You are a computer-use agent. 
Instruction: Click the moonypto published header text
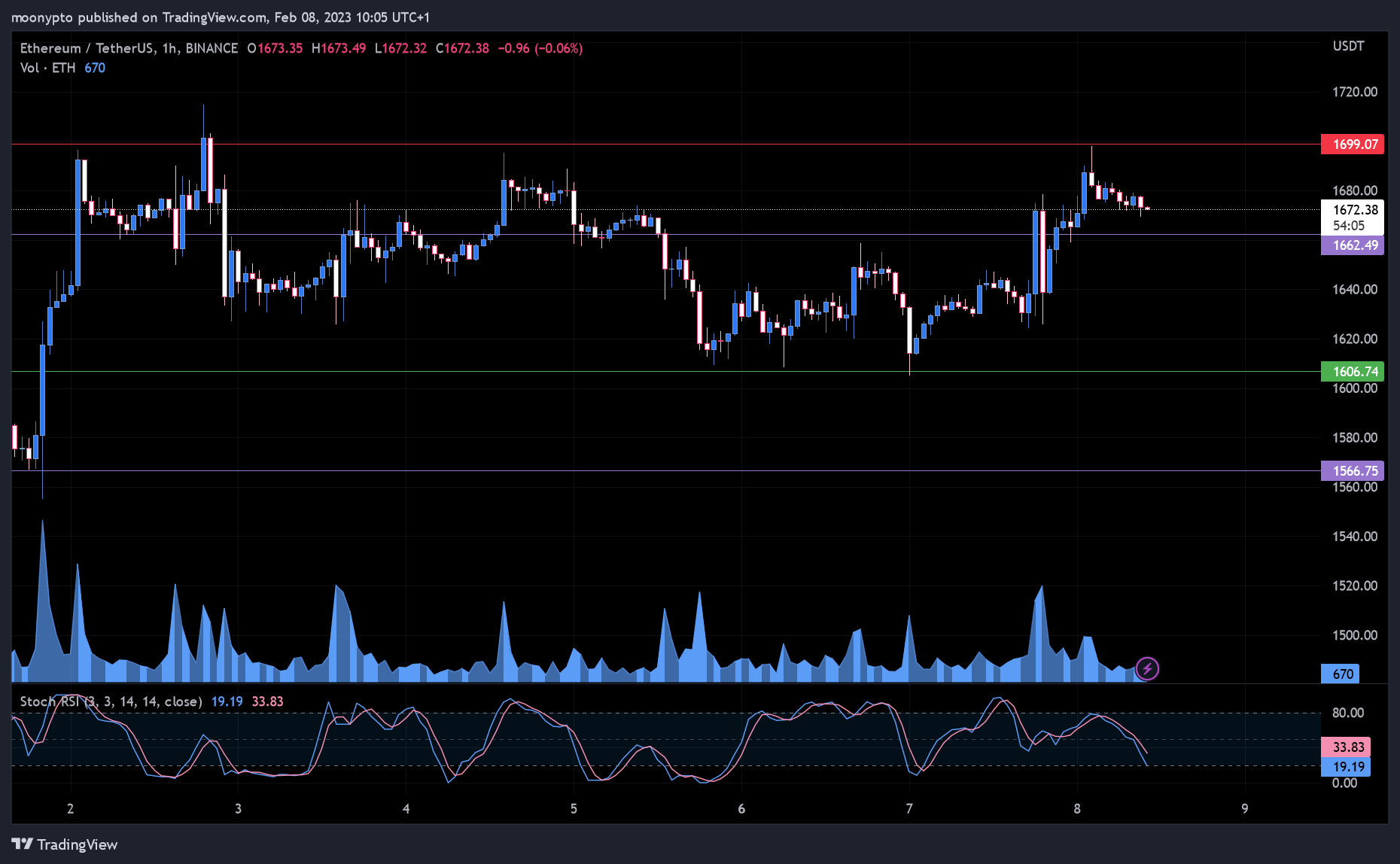(x=221, y=17)
